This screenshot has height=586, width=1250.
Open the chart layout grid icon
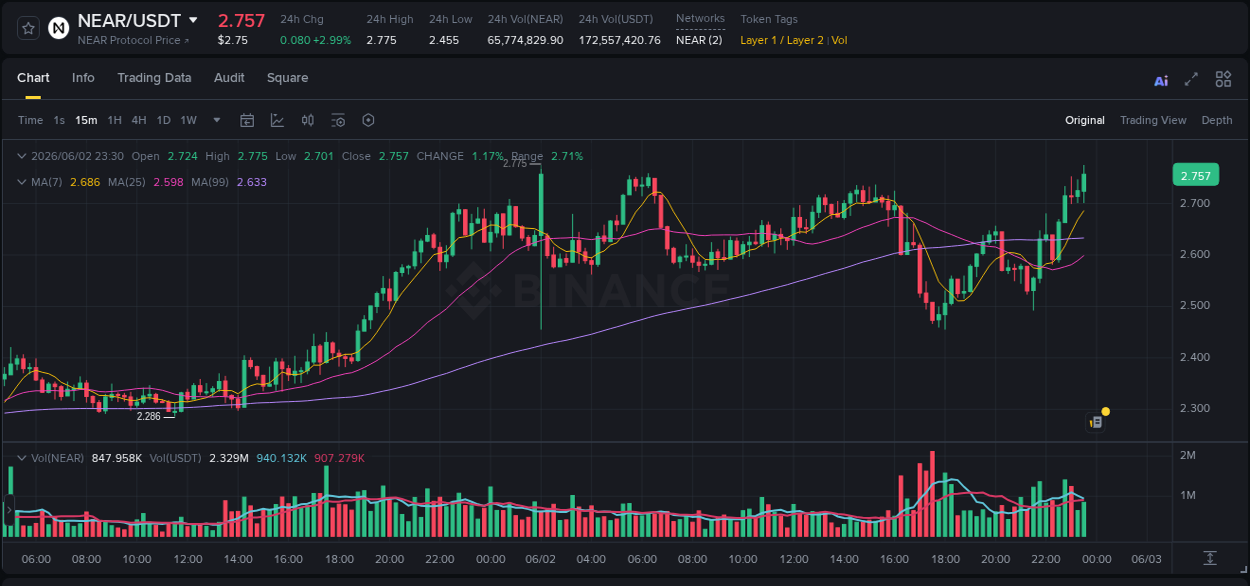click(x=1223, y=79)
